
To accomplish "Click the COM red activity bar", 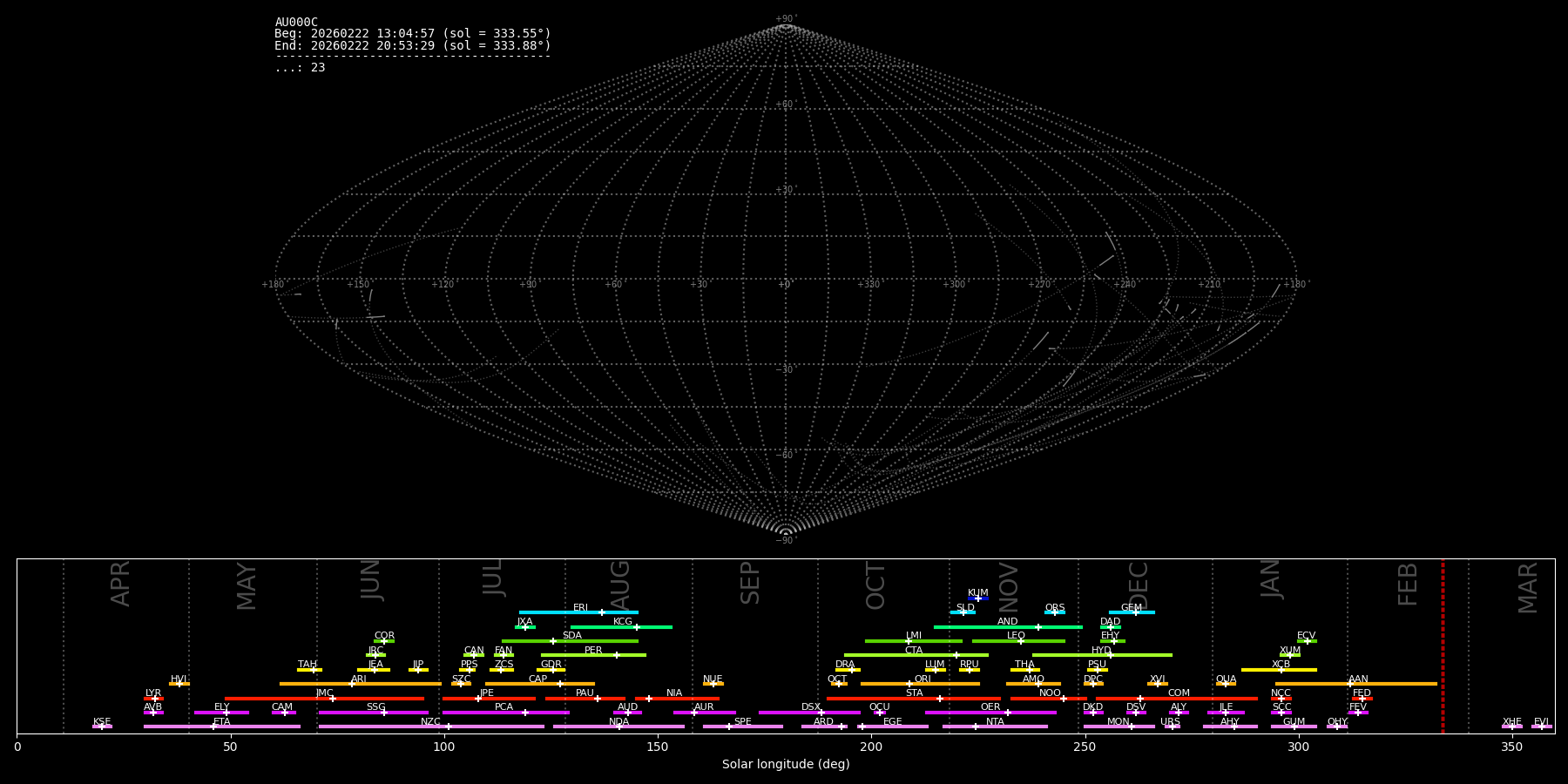I will 1179,699.
